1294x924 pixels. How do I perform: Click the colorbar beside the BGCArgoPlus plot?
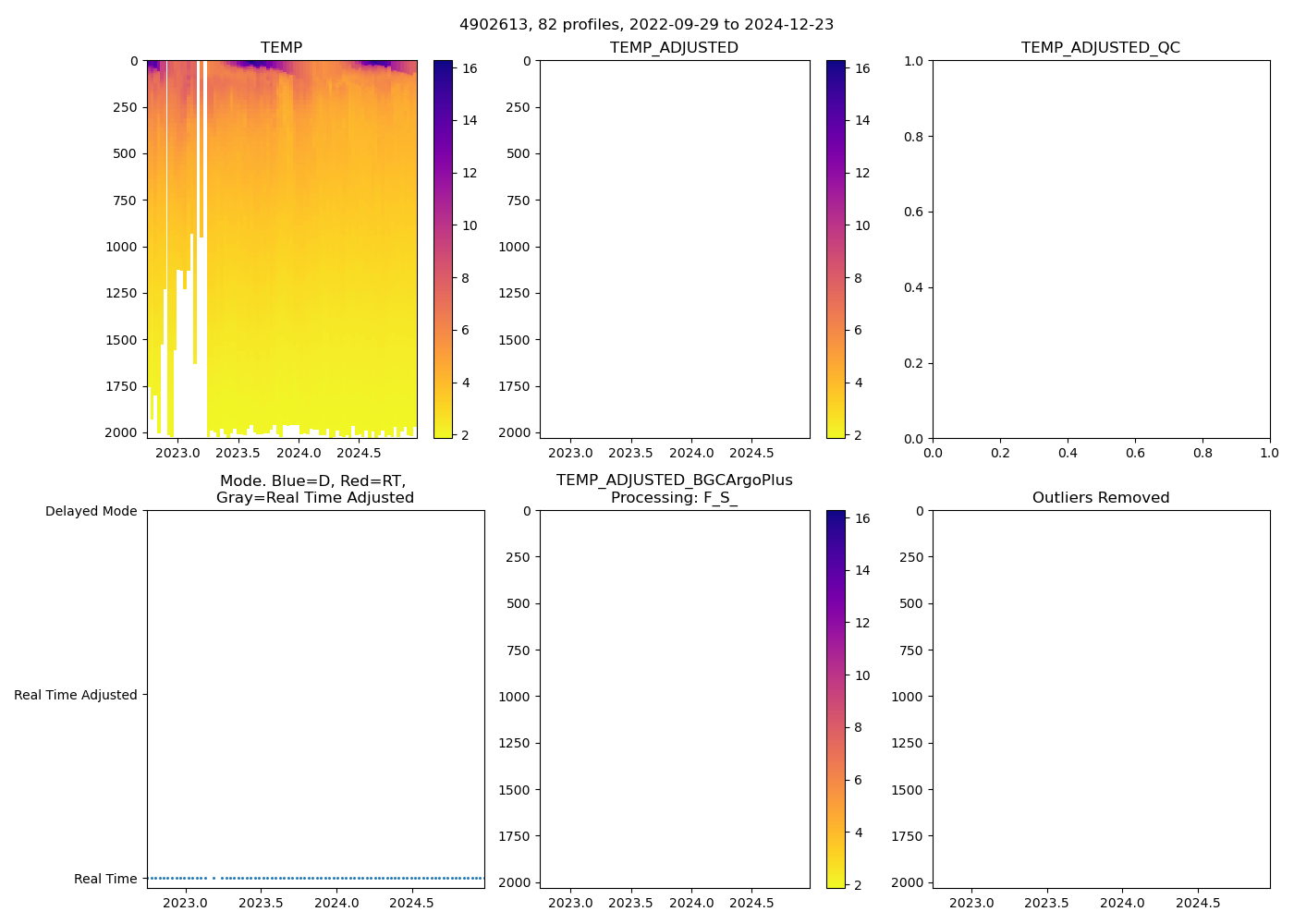coord(836,699)
